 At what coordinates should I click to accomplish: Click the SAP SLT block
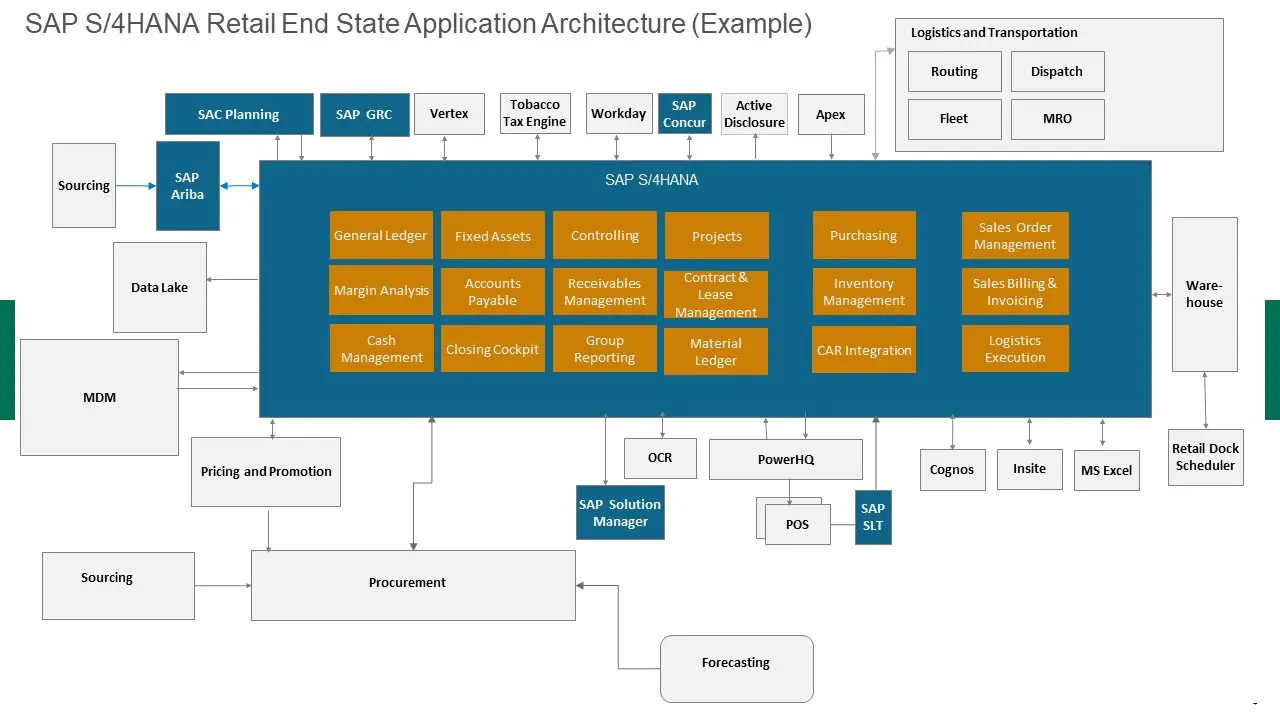click(873, 517)
